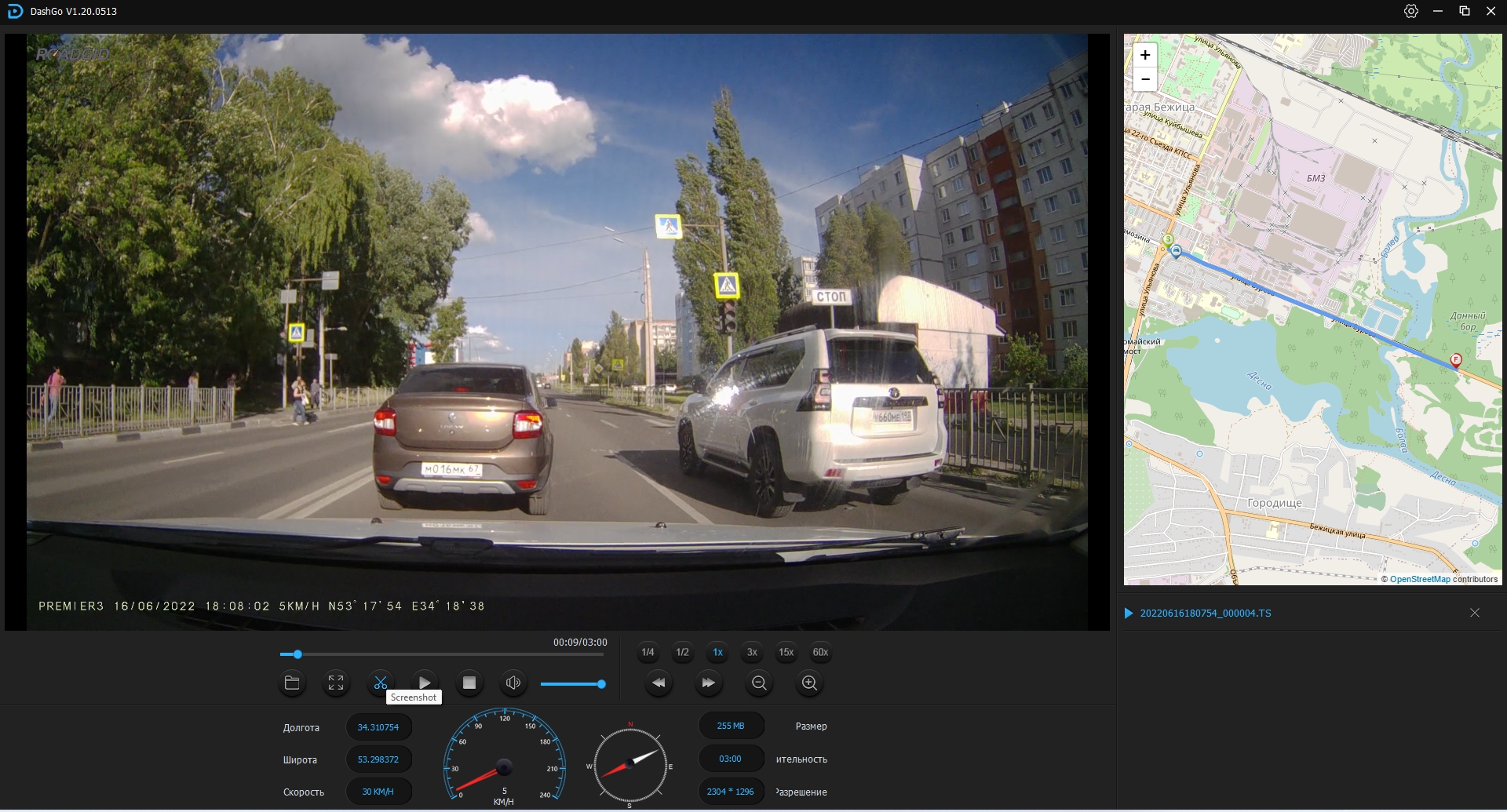
Task: Open OpenStreetMap attribution link
Action: [1420, 579]
